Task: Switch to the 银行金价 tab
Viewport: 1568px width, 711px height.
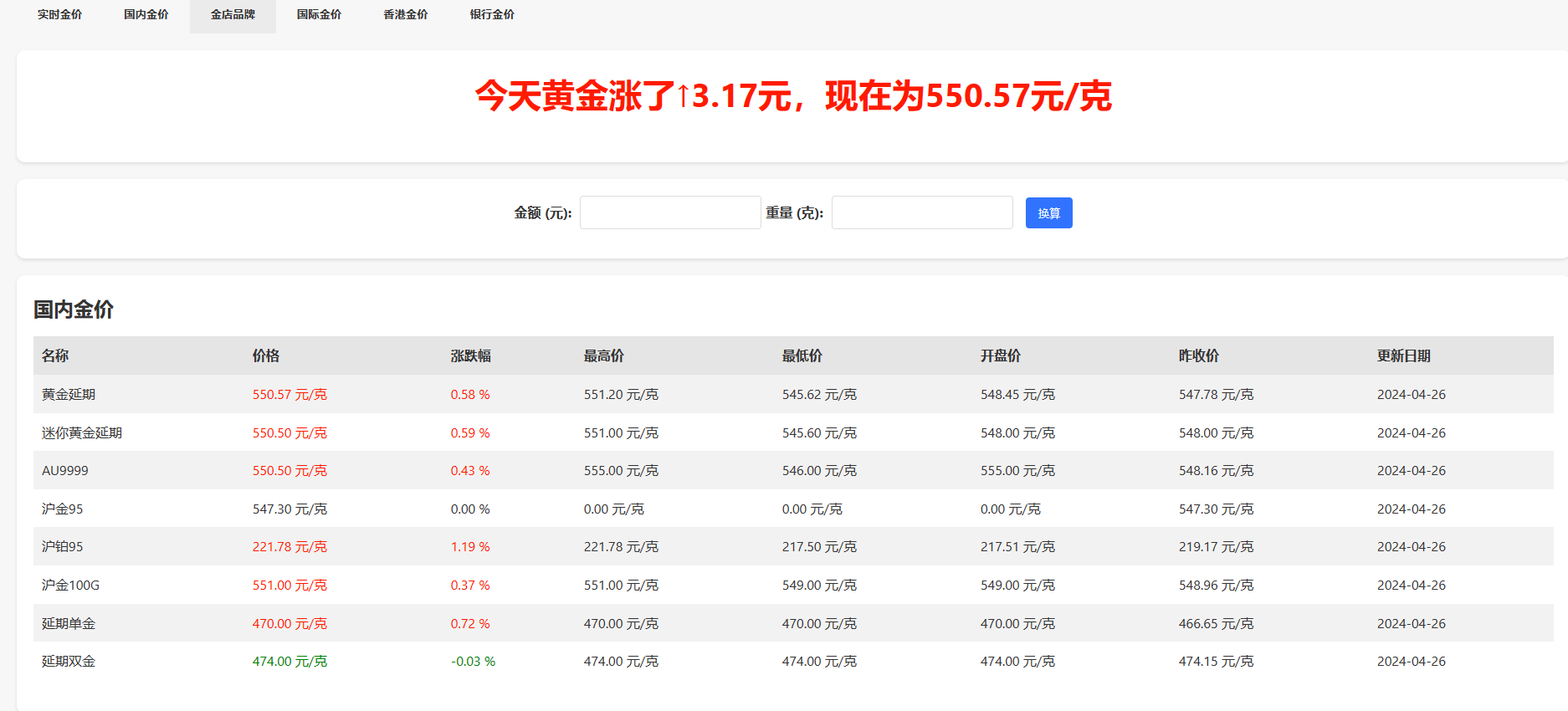Action: tap(492, 15)
